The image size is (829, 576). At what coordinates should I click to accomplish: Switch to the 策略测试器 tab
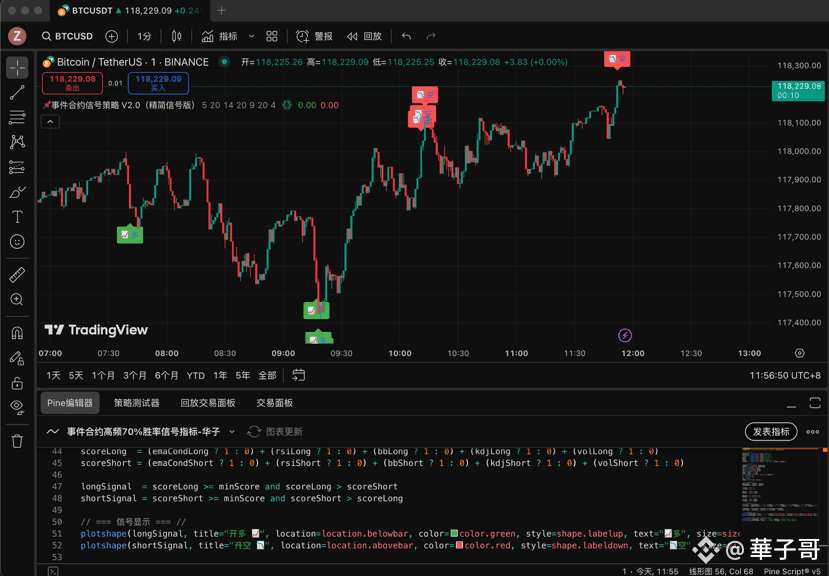136,403
